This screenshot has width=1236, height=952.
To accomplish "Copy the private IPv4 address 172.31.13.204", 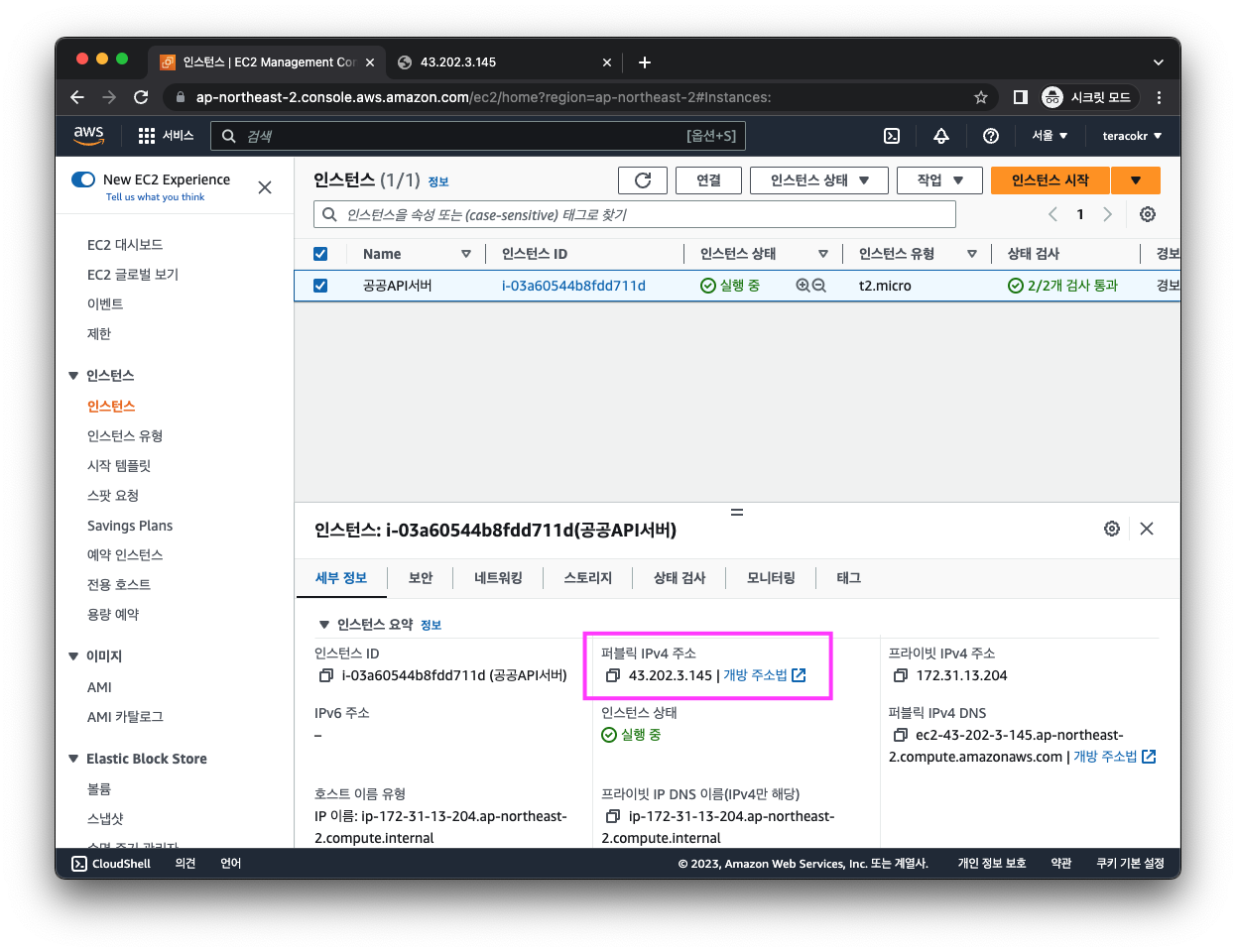I will pos(901,675).
